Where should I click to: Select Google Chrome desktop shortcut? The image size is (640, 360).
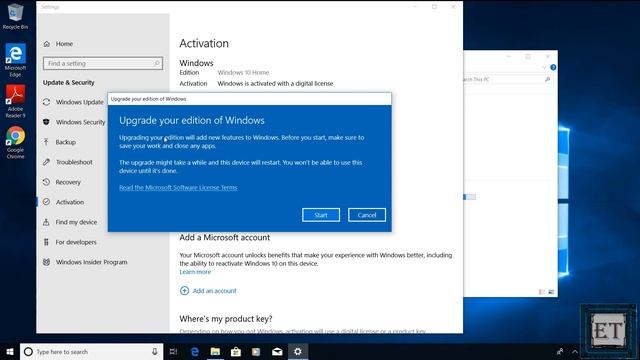click(15, 142)
